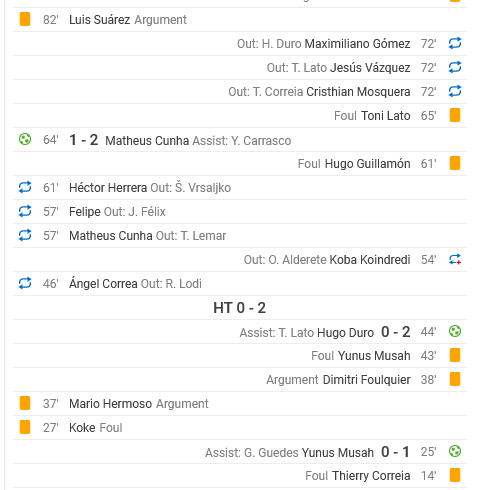The height and width of the screenshot is (490, 482).
Task: Click yellow card icon for Toni Lato
Action: 455,115
